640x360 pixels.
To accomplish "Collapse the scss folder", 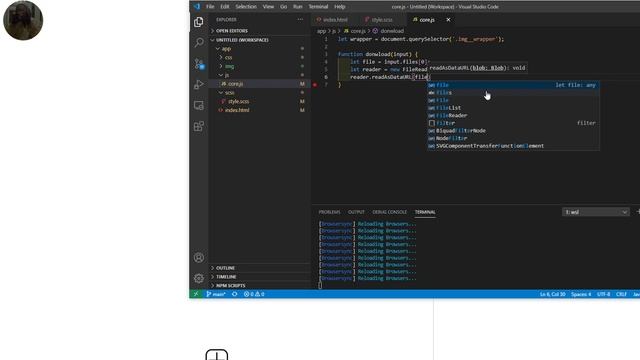I will pos(260,93).
